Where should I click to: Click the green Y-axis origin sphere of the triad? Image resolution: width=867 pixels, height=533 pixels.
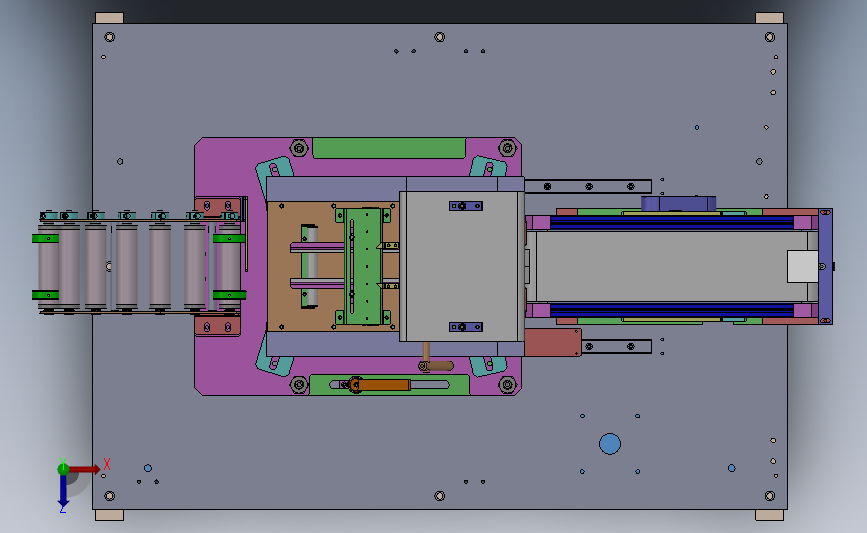click(x=63, y=469)
